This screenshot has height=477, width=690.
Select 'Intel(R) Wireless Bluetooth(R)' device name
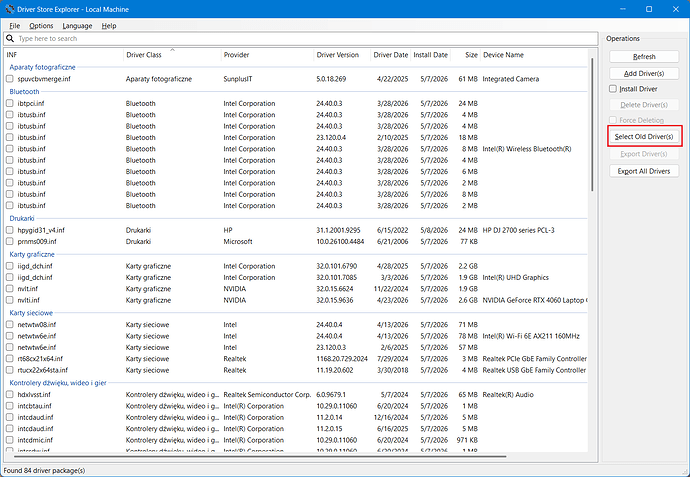click(527, 149)
